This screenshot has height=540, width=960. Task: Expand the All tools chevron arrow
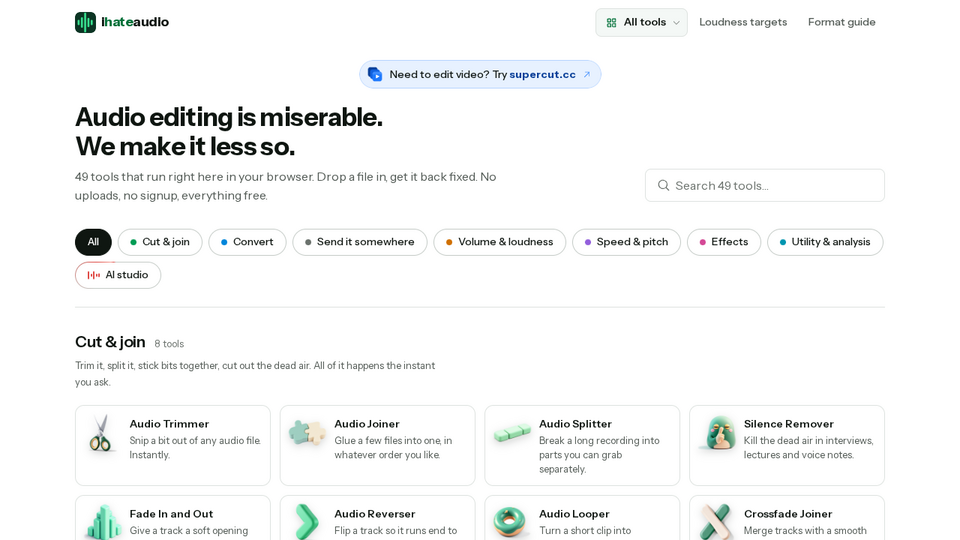pos(676,23)
